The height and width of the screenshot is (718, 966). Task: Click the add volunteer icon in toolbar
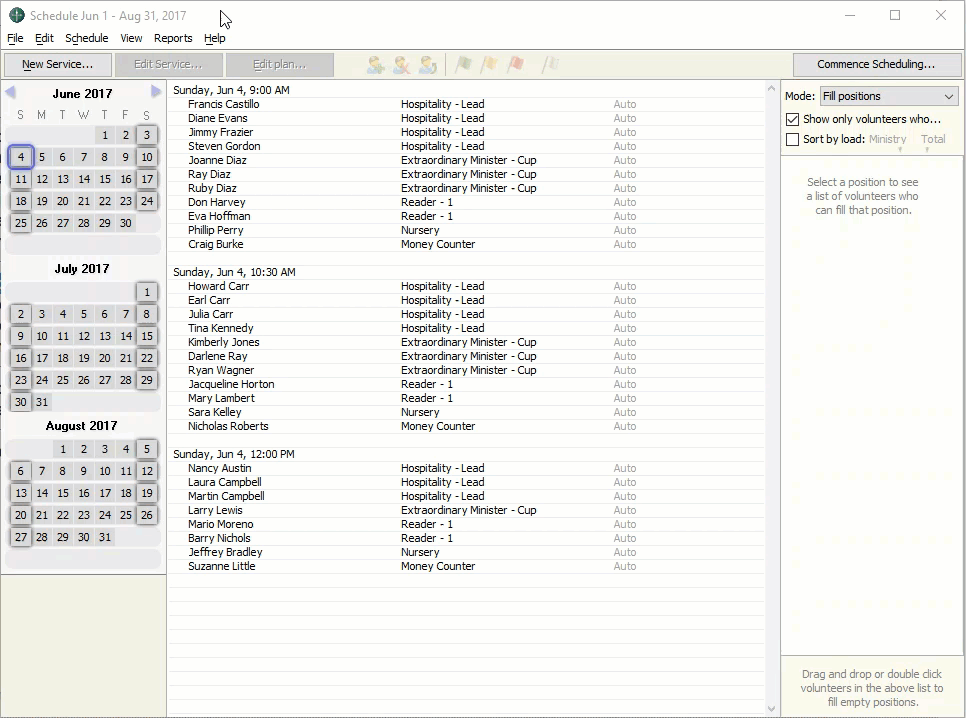376,65
